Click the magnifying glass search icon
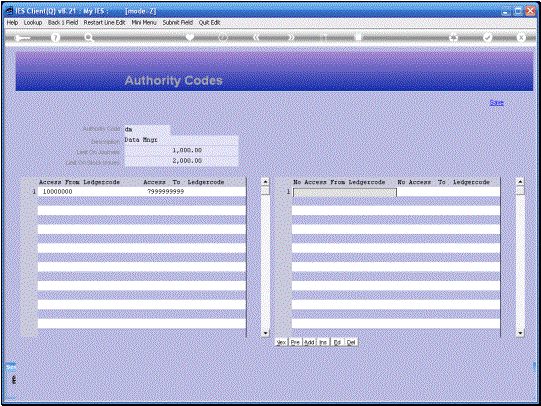The height and width of the screenshot is (406, 541). click(89, 38)
